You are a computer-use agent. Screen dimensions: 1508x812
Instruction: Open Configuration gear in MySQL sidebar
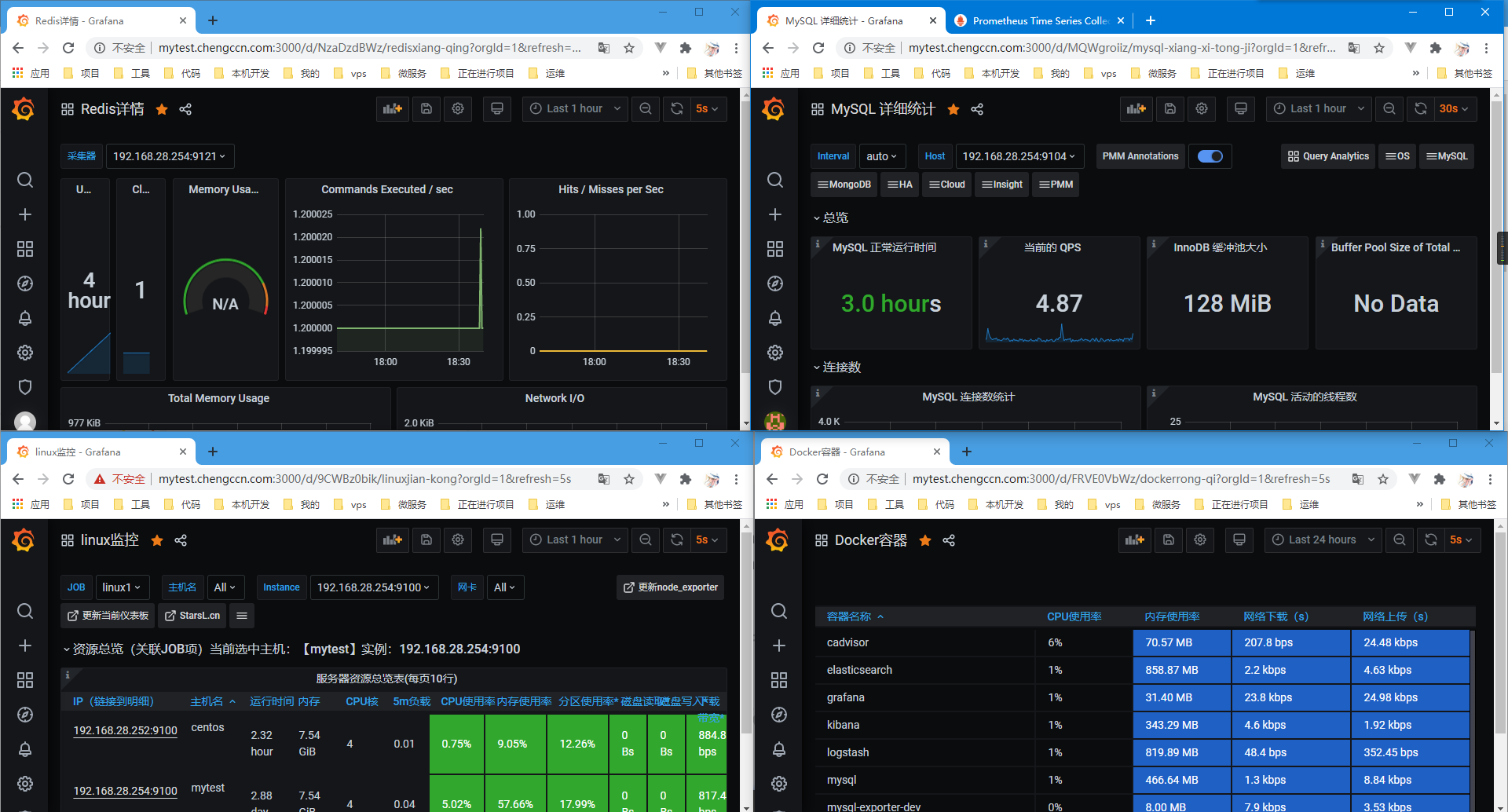coord(775,353)
